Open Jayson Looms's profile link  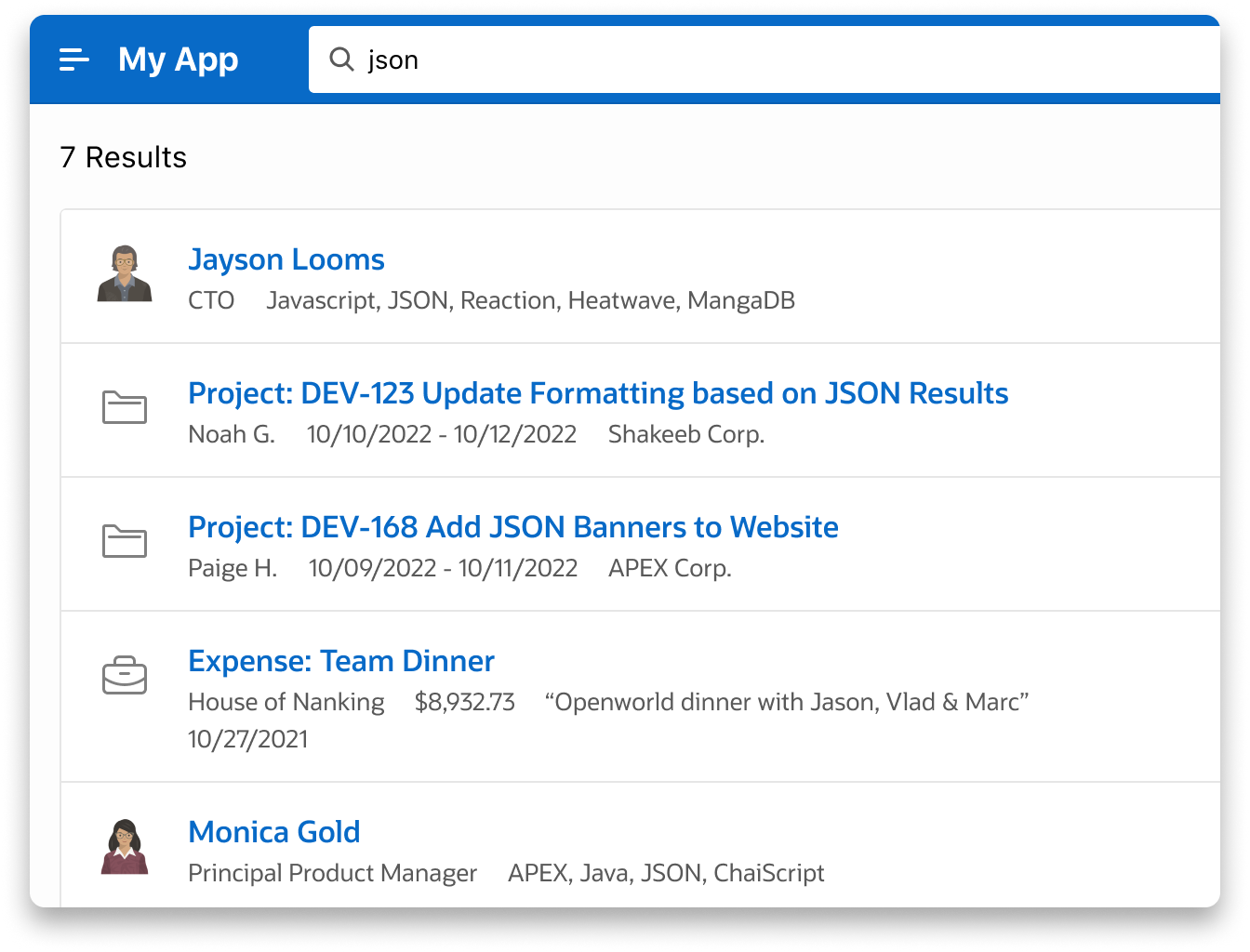286,259
